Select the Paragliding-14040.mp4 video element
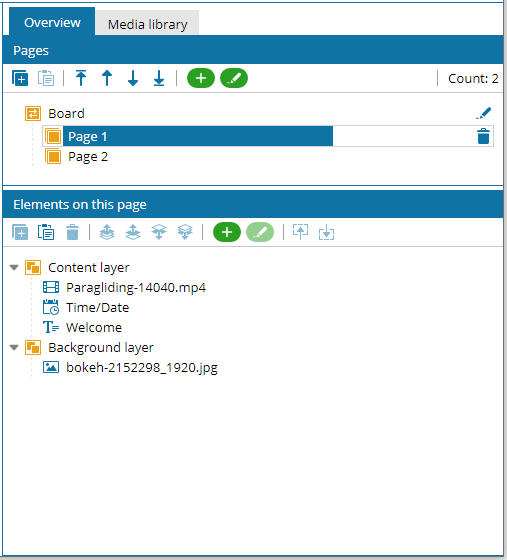The width and height of the screenshot is (507, 560). (136, 288)
